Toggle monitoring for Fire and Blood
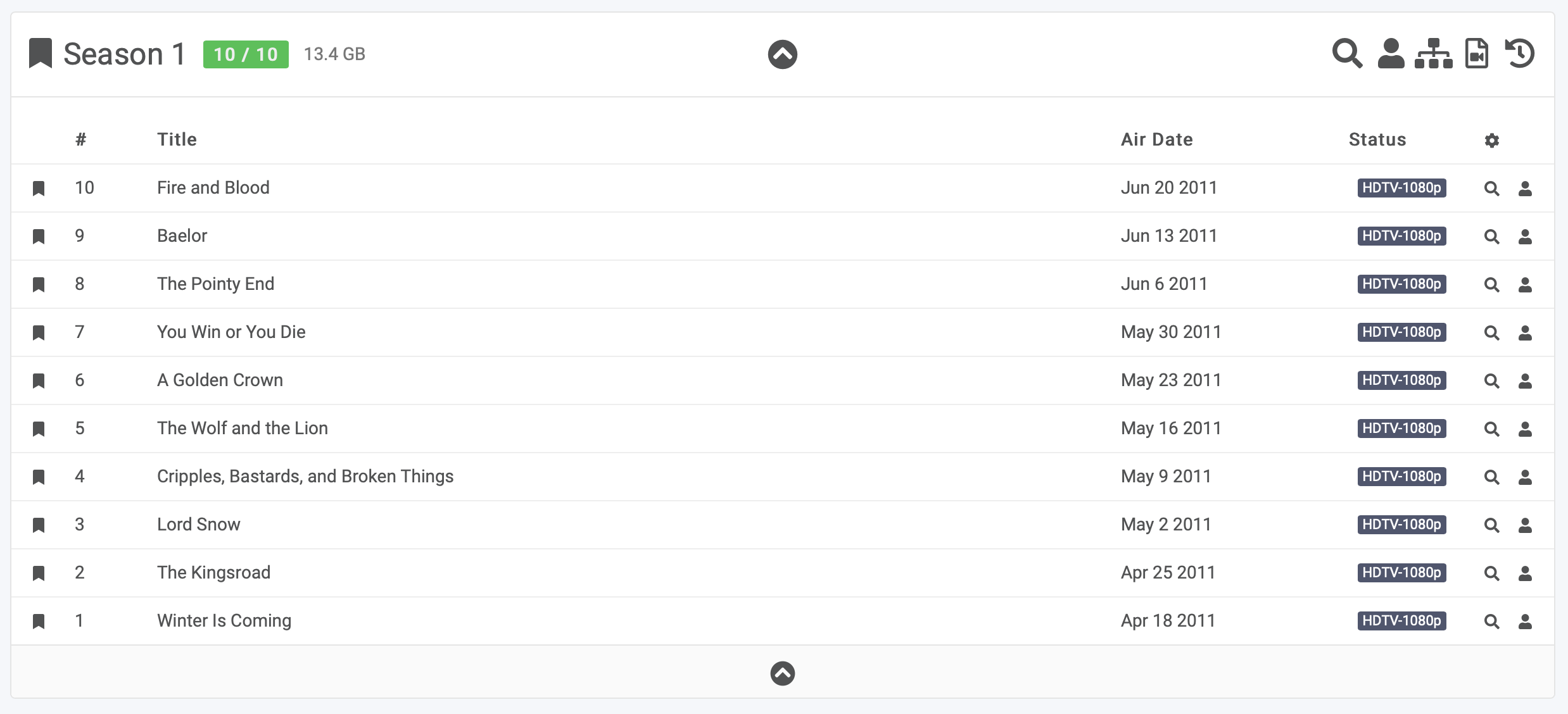1568x714 pixels. point(39,189)
